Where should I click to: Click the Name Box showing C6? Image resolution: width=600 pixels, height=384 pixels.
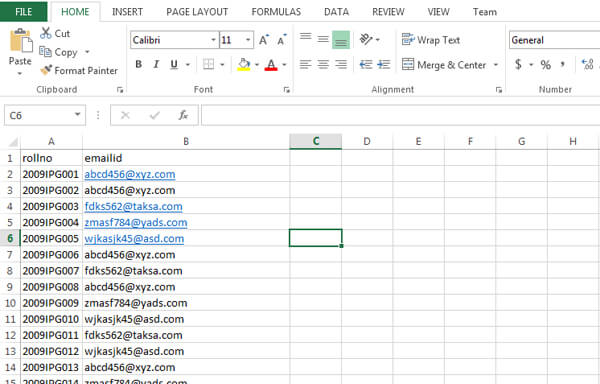pyautogui.click(x=45, y=115)
